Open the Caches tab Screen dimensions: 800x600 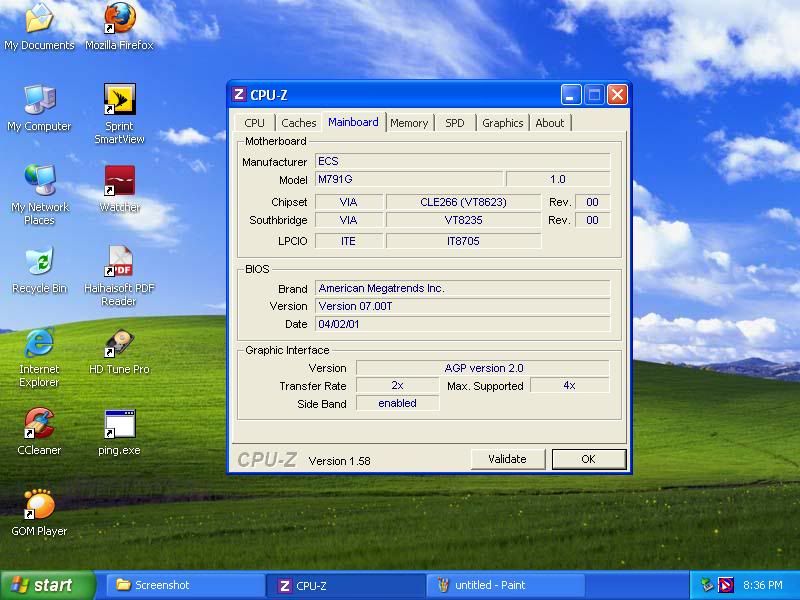pos(298,123)
